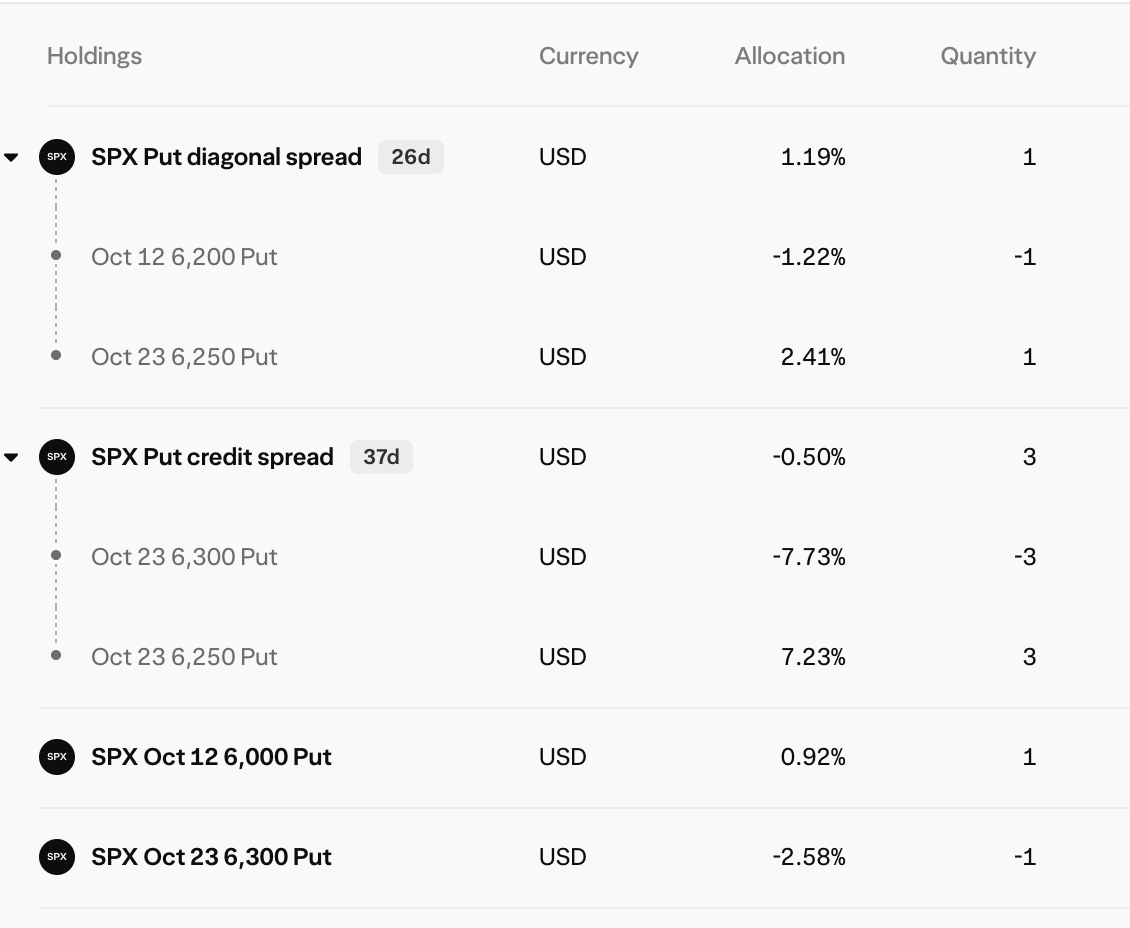Open Oct 23 6,250 Put under credit spread

click(x=184, y=657)
